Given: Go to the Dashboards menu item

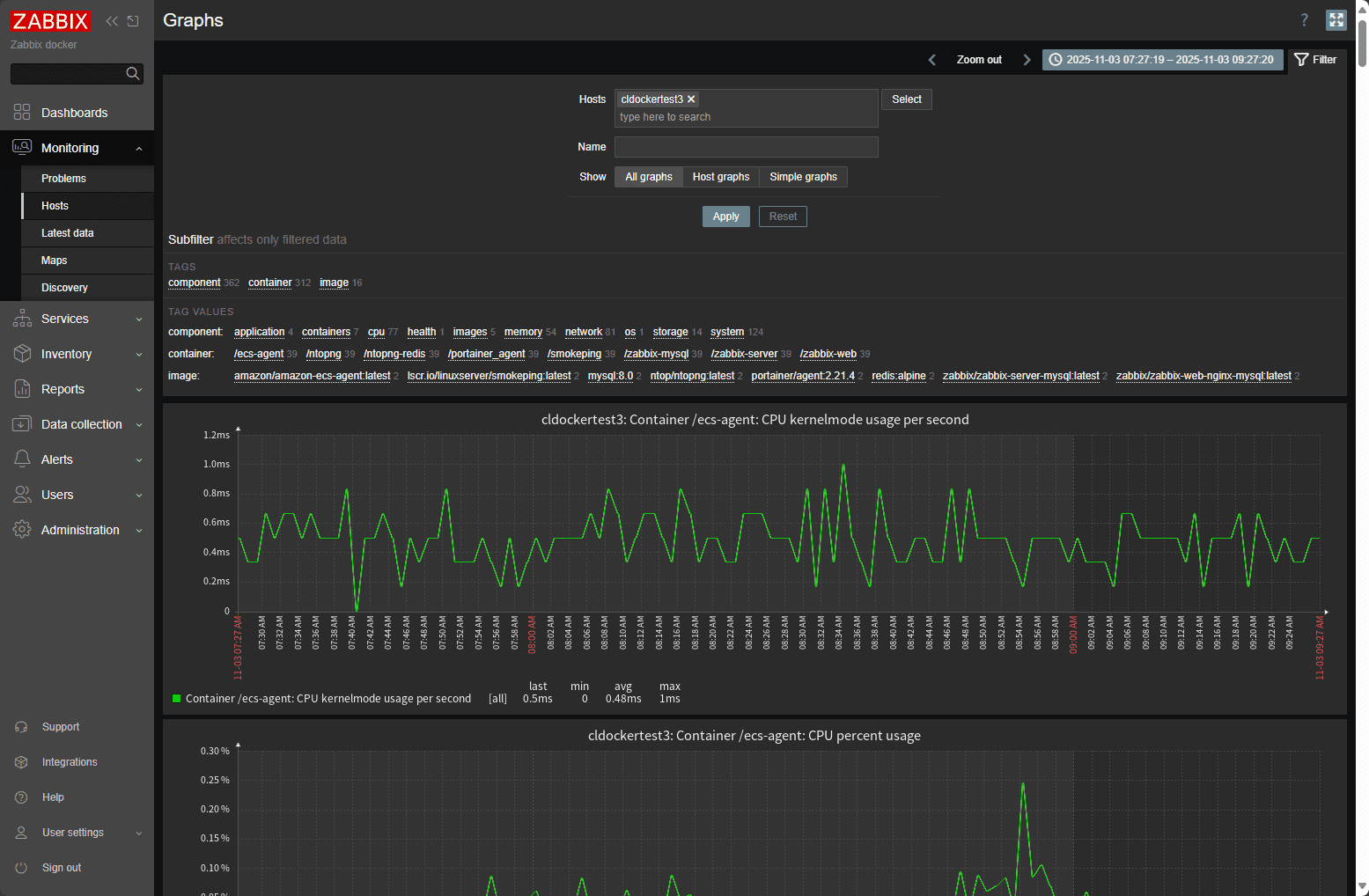Looking at the screenshot, I should [x=74, y=112].
